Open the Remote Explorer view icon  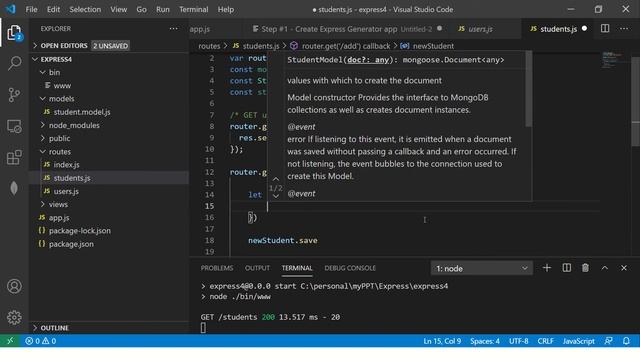[14, 126]
